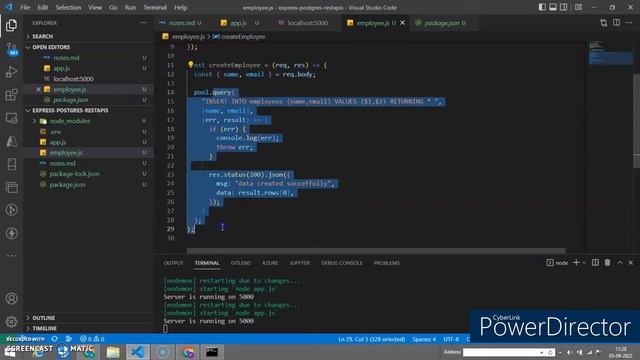Open the Azure view in activity bar
640x360 pixels.
click(11, 141)
